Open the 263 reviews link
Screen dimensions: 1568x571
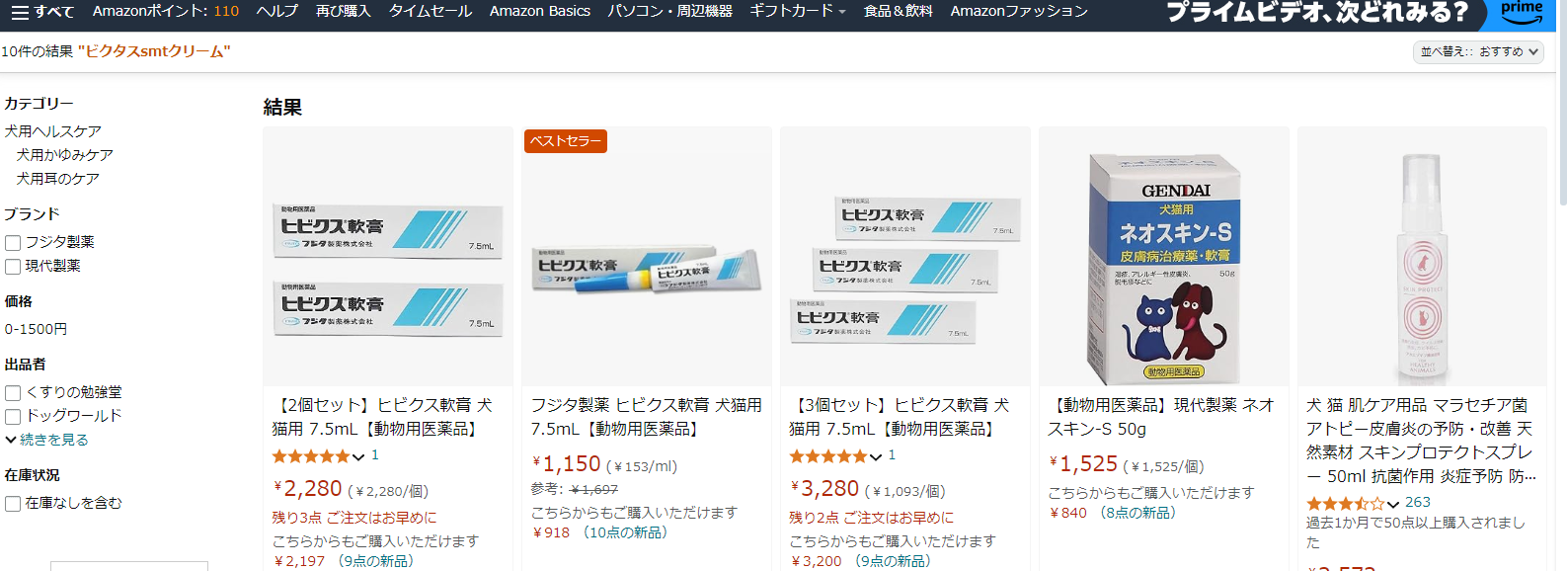point(1418,502)
